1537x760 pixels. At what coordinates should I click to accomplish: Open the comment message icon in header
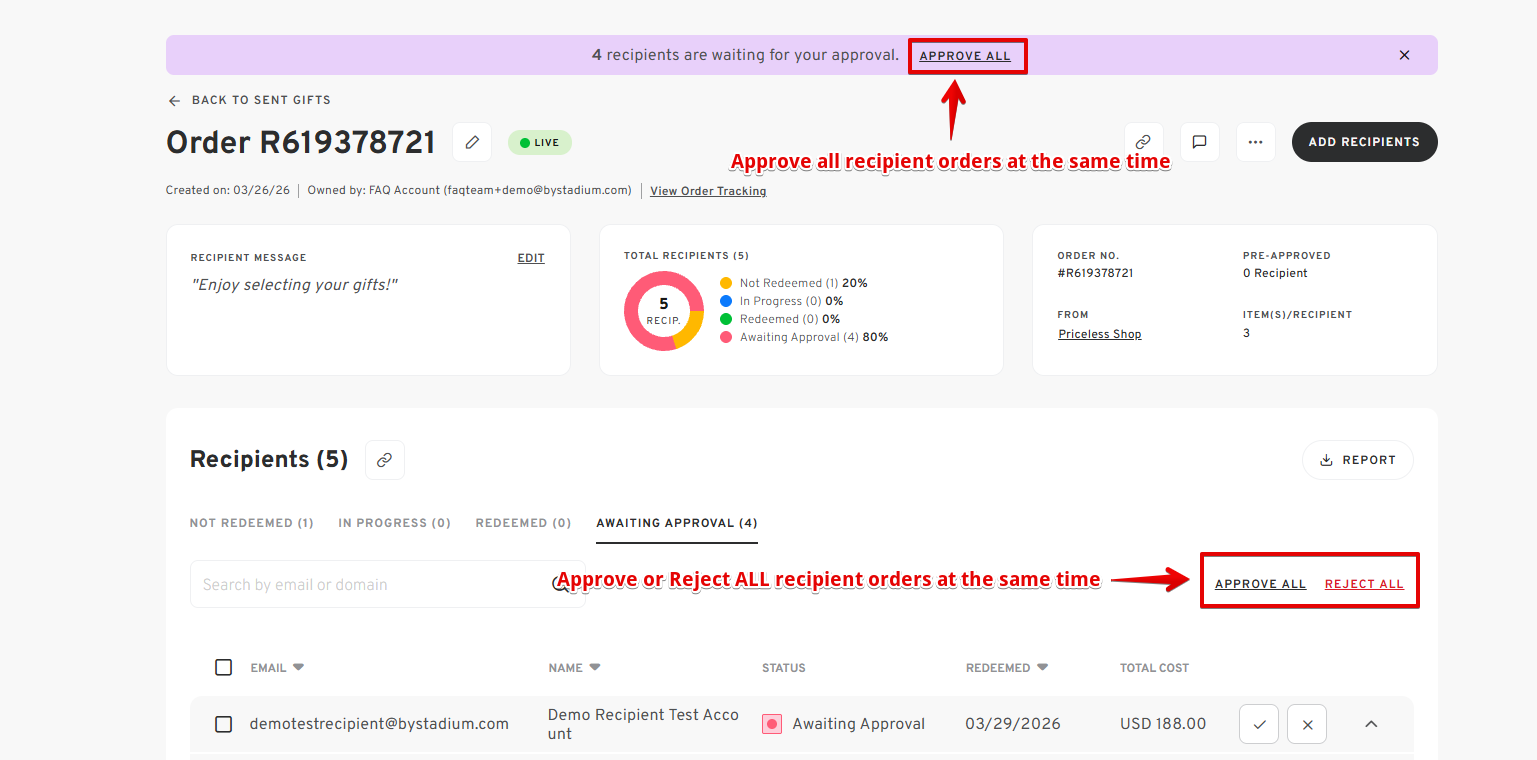pyautogui.click(x=1199, y=142)
